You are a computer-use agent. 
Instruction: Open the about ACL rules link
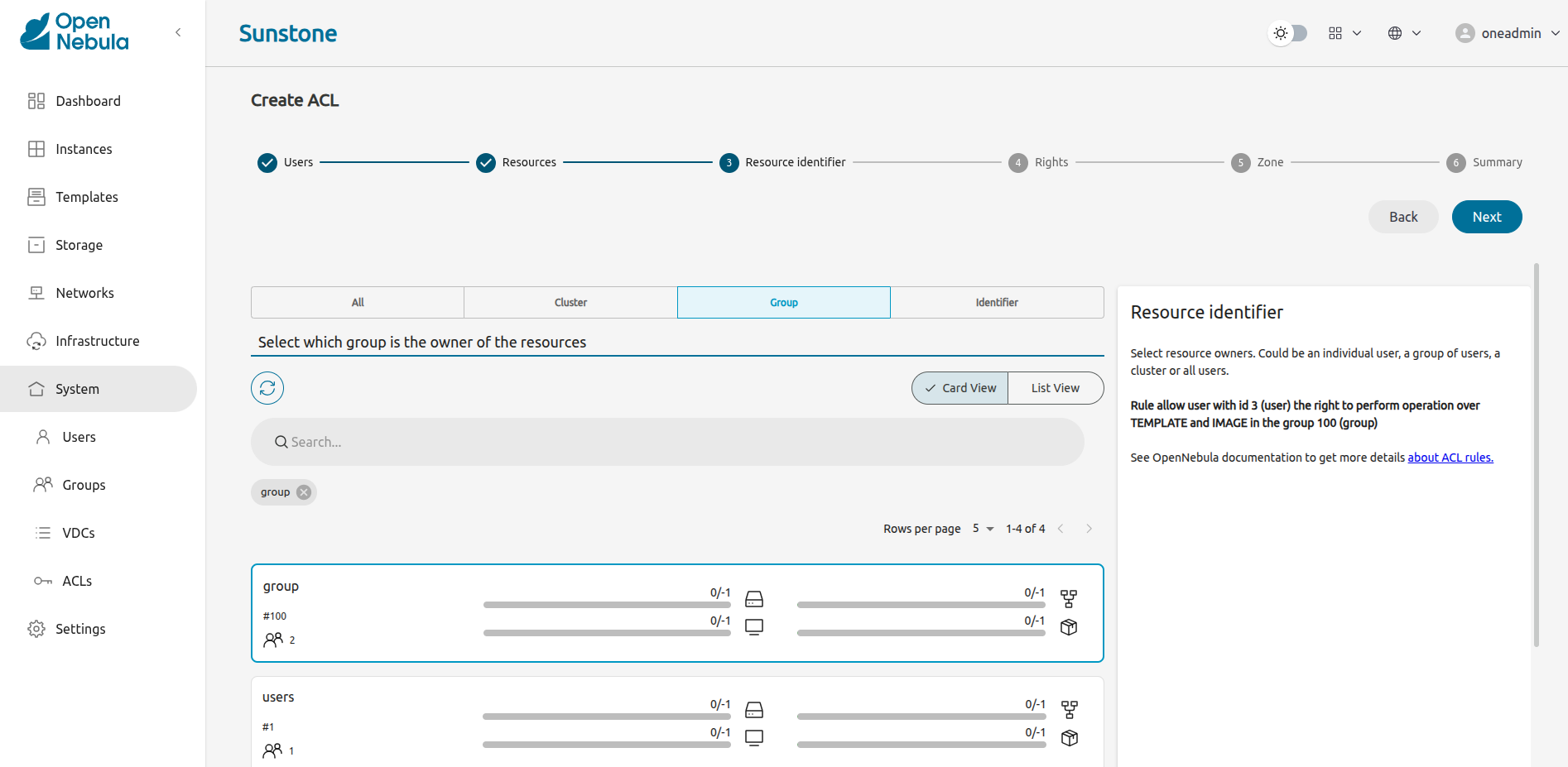1450,457
